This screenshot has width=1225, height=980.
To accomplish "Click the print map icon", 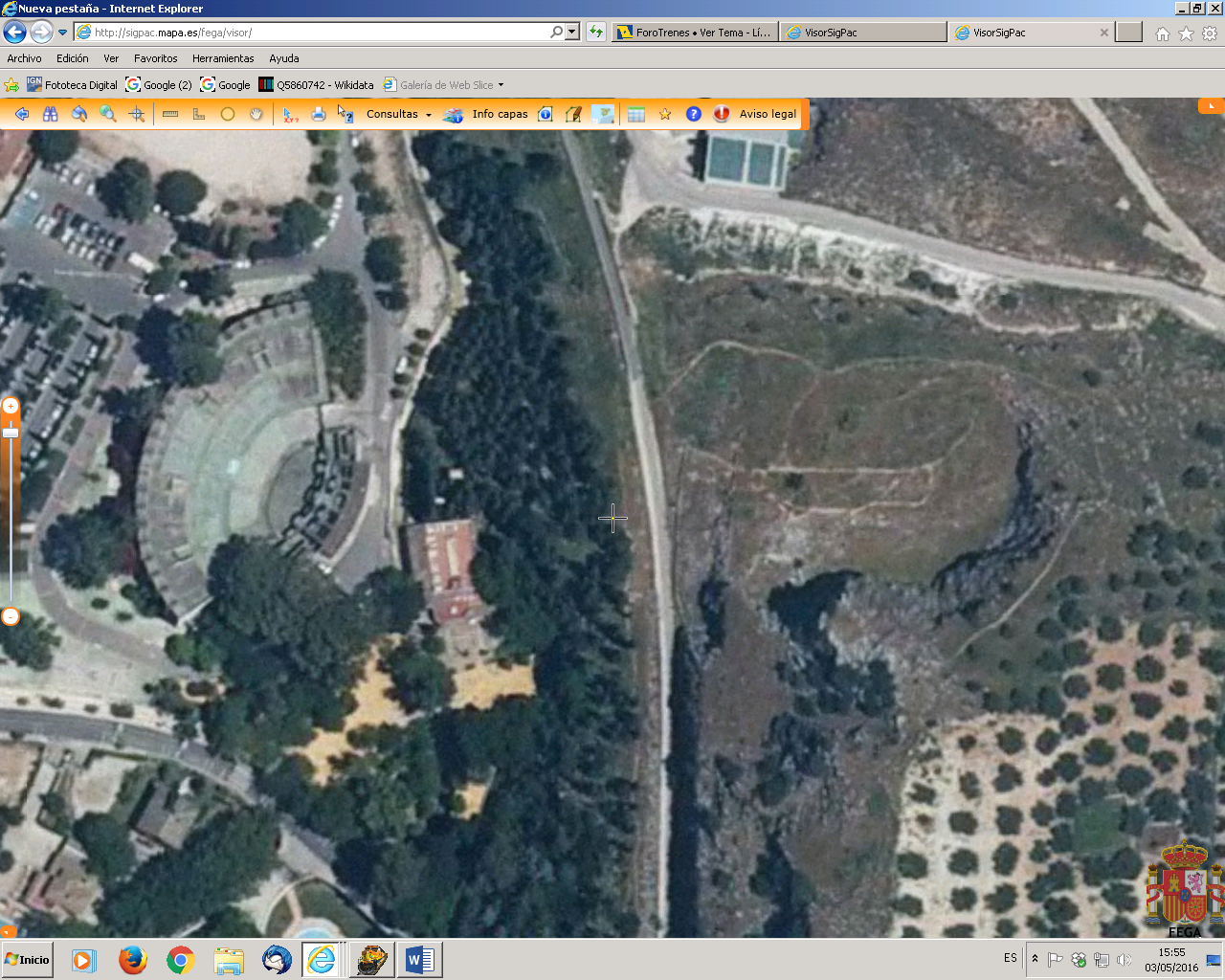I will pos(319,114).
